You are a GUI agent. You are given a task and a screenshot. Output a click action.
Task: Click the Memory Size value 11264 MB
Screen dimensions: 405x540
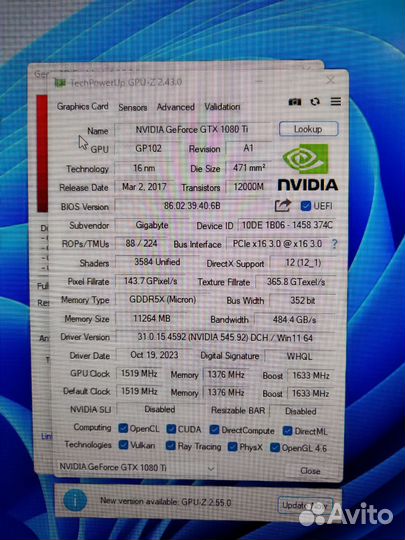pyautogui.click(x=152, y=318)
